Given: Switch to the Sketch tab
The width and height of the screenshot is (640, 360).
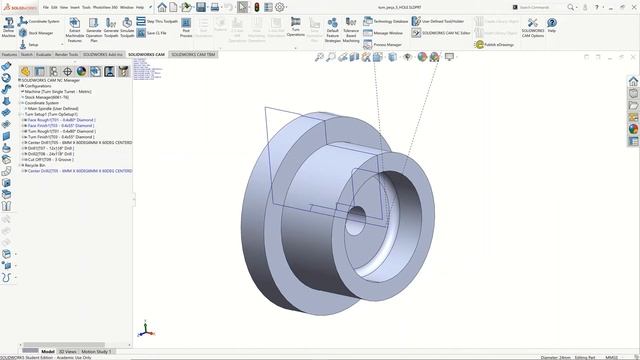Looking at the screenshot, I should coord(27,54).
